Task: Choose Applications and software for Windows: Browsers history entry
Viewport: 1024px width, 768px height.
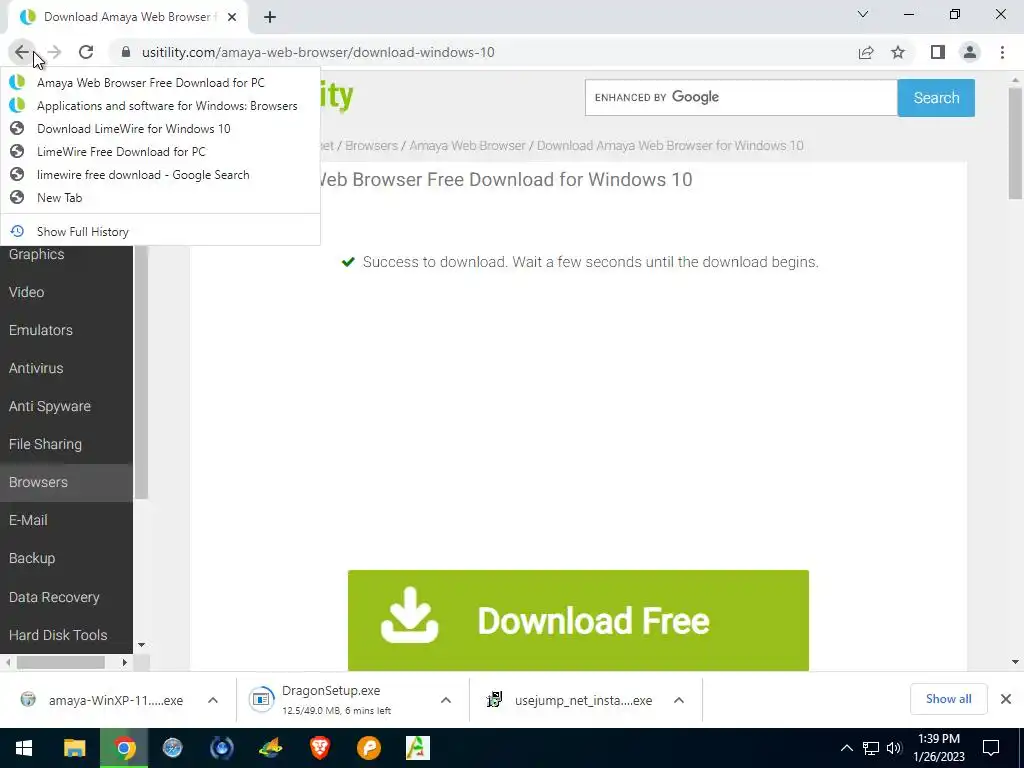Action: point(160,106)
